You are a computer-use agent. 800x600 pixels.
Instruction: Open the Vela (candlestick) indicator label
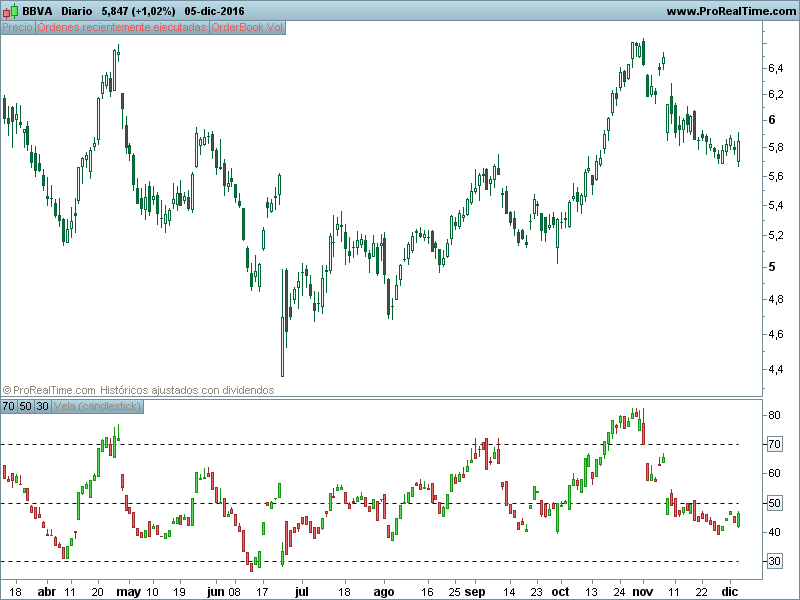97,407
